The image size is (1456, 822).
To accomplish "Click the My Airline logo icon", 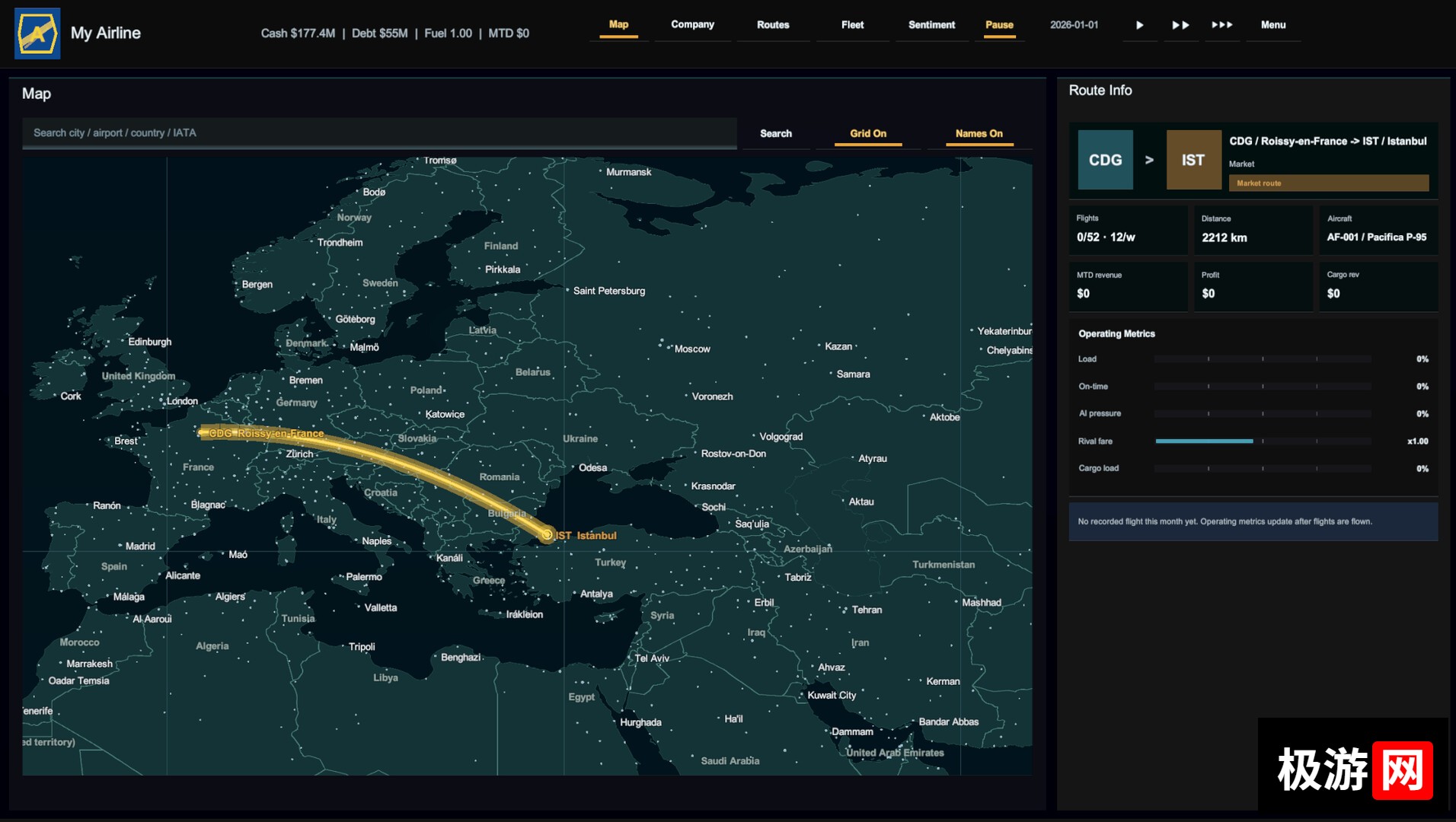I will coord(37,33).
